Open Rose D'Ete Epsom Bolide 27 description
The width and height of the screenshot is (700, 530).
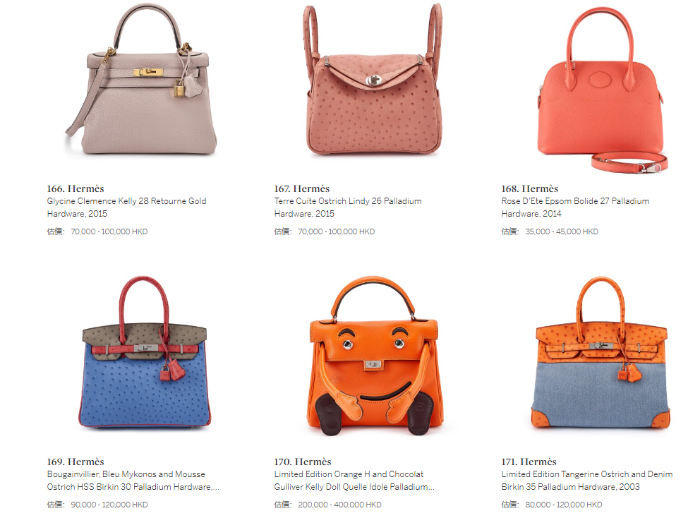[x=575, y=207]
